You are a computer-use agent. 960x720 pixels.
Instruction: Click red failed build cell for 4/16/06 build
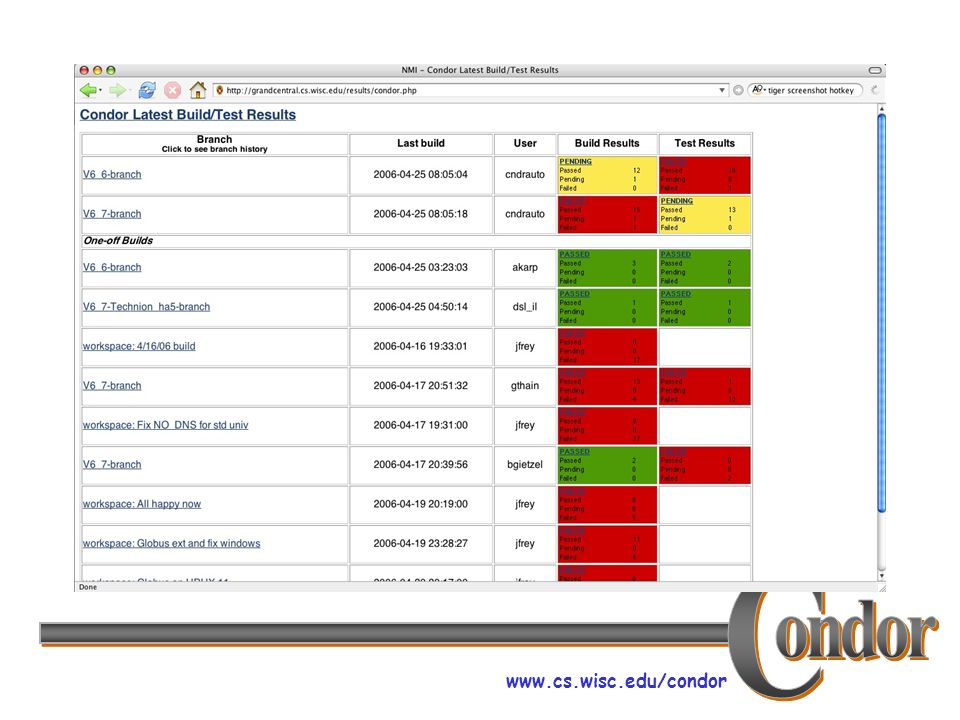click(x=607, y=347)
